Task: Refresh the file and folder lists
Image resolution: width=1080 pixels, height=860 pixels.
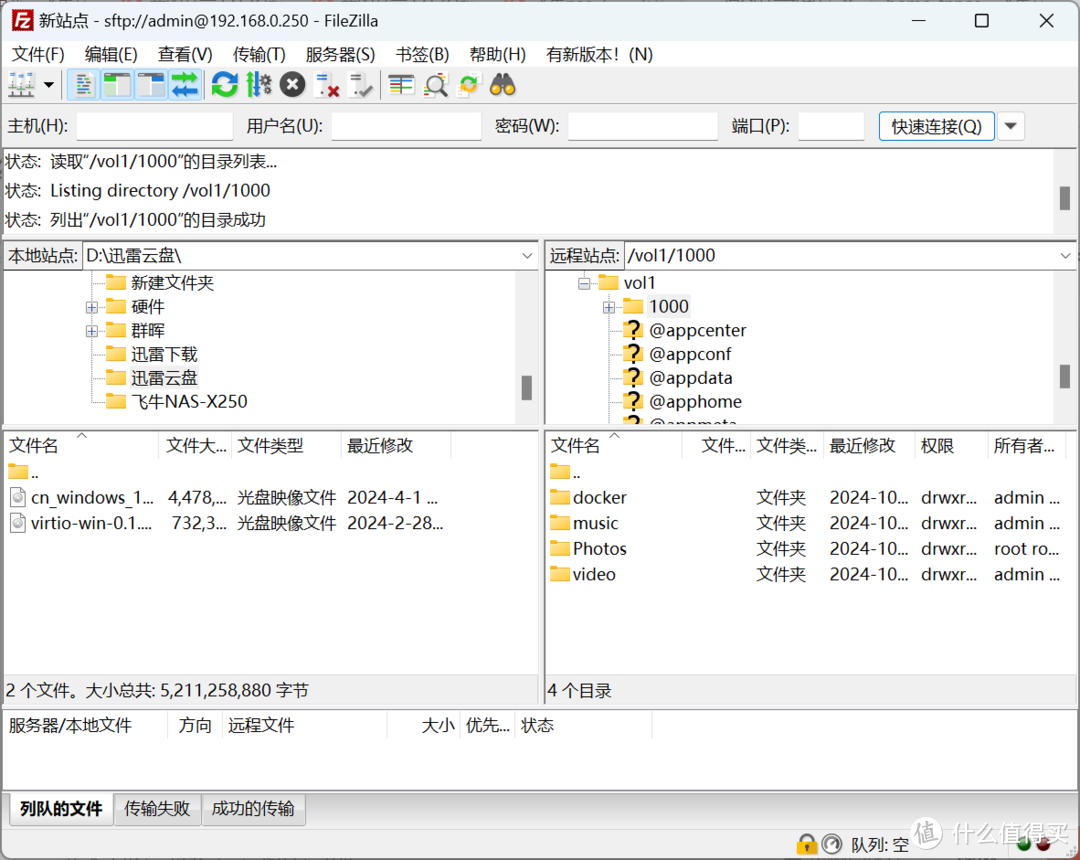Action: point(224,85)
